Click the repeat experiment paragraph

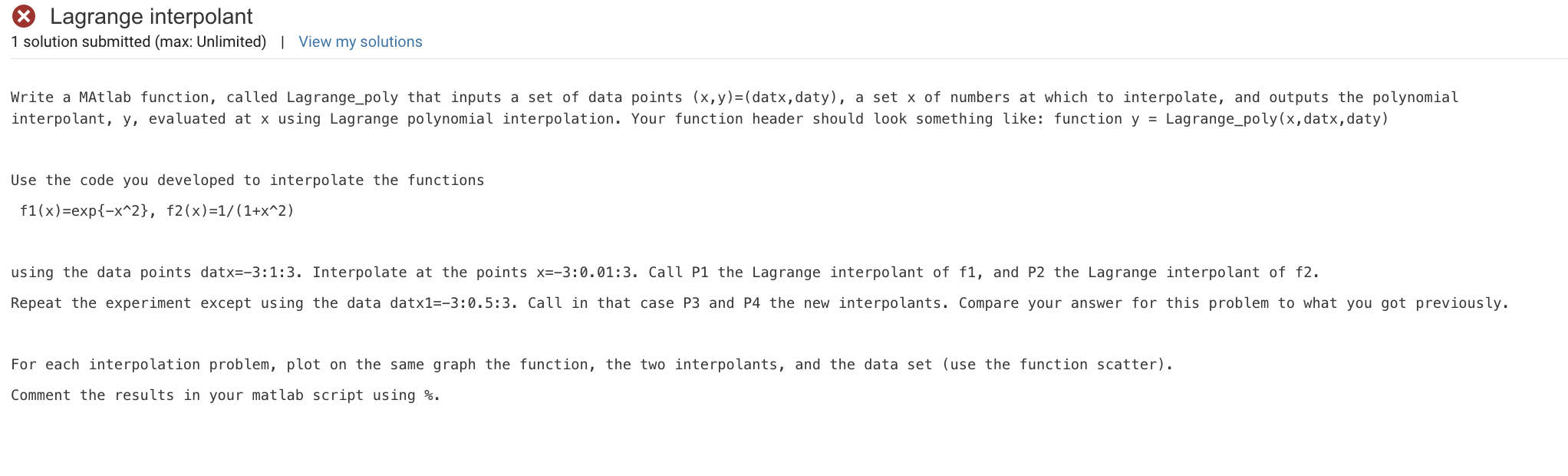pyautogui.click(x=759, y=302)
